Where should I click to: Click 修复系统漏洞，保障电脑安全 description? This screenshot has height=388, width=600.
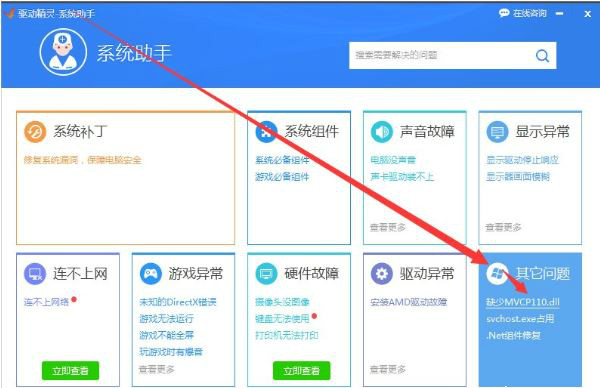coord(83,160)
